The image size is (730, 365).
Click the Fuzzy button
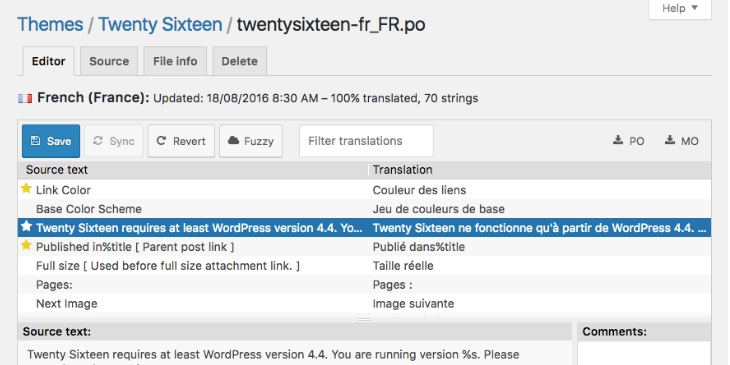click(250, 141)
